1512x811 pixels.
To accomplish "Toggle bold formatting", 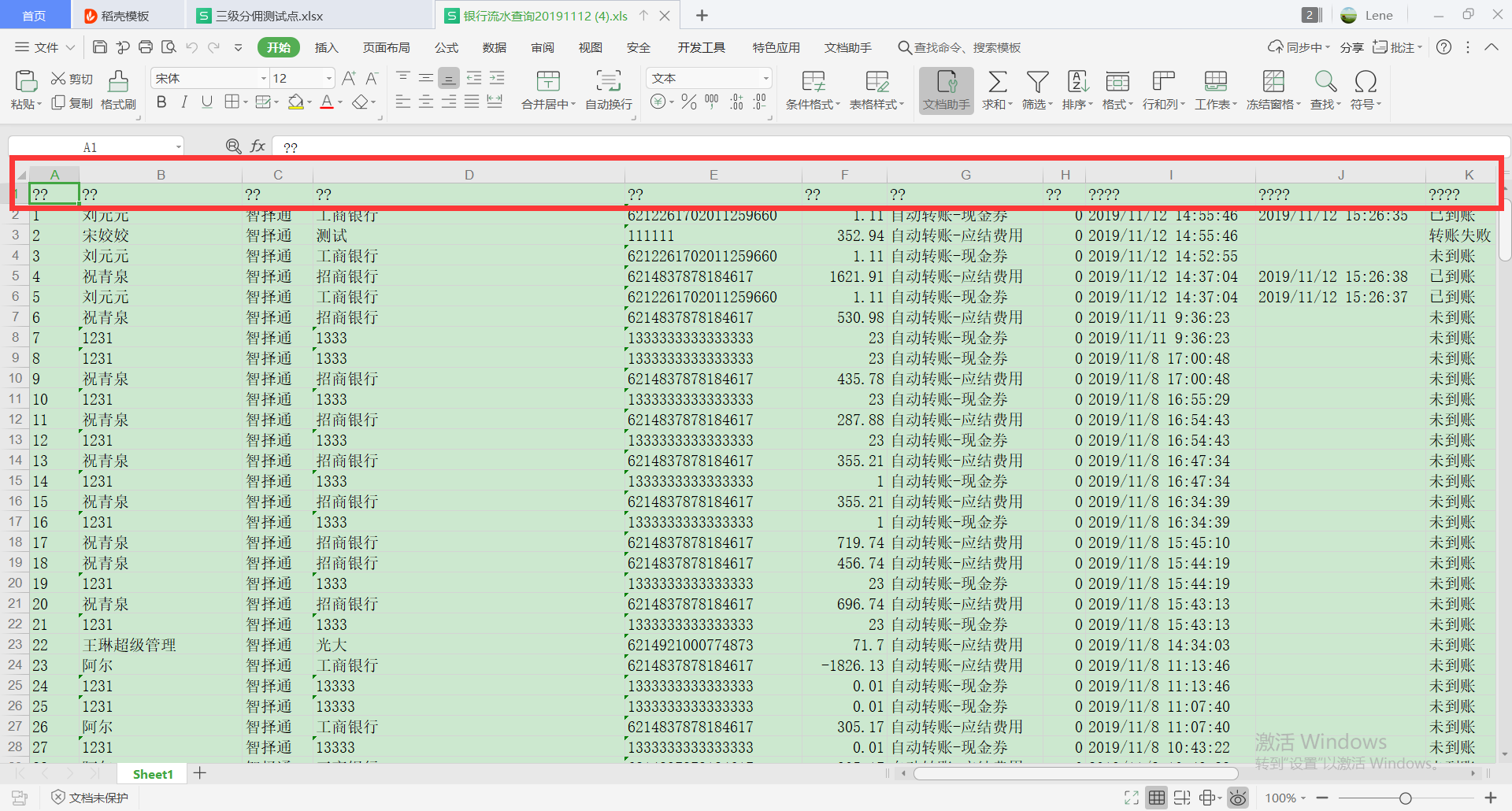I will [161, 102].
